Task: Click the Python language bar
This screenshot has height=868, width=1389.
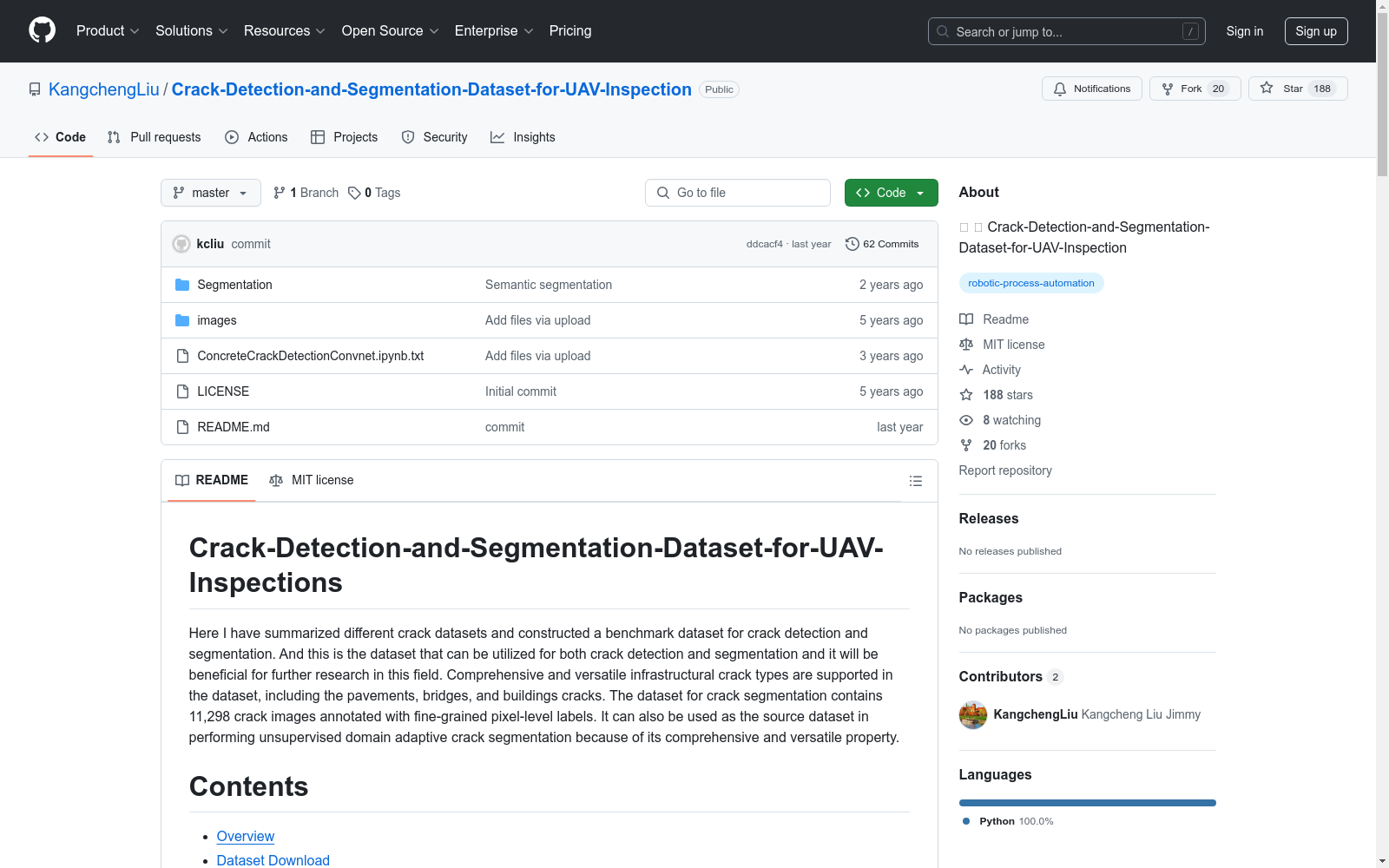Action: point(1087,803)
